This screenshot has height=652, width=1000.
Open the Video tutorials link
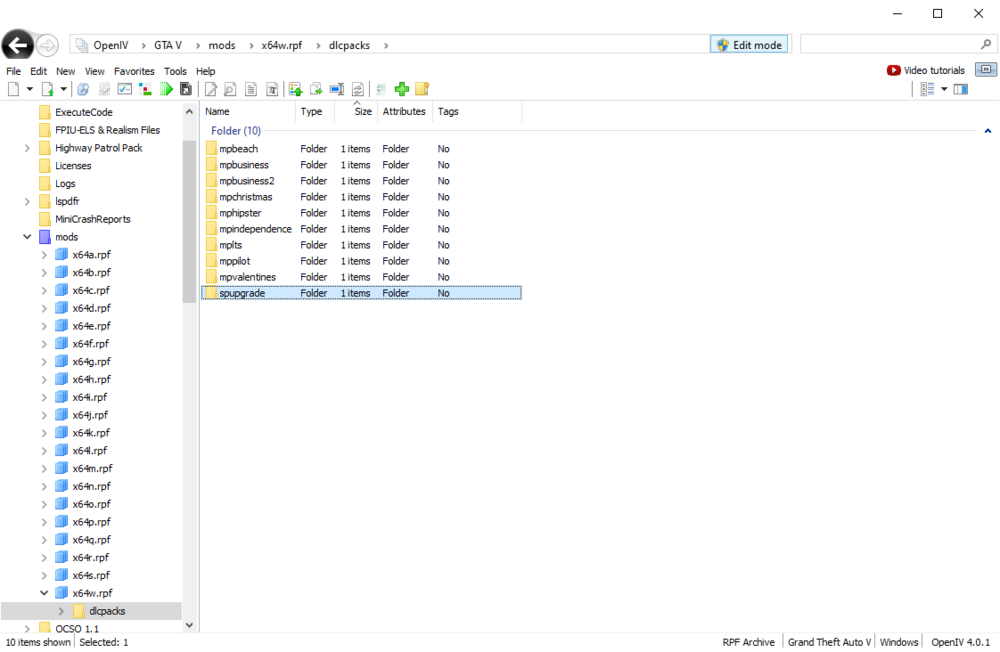point(925,70)
